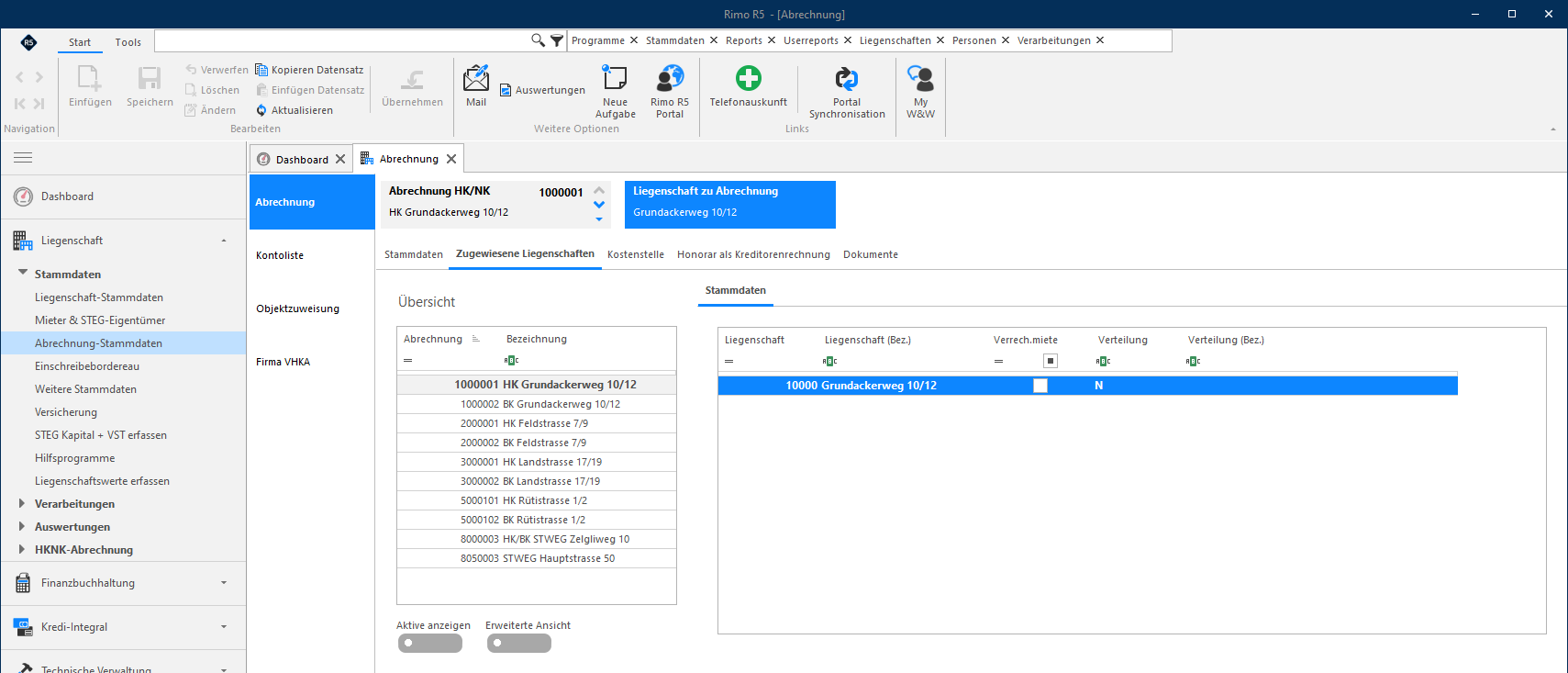Go to previous record arrow
Viewport: 1568px width, 673px height.
[x=20, y=77]
